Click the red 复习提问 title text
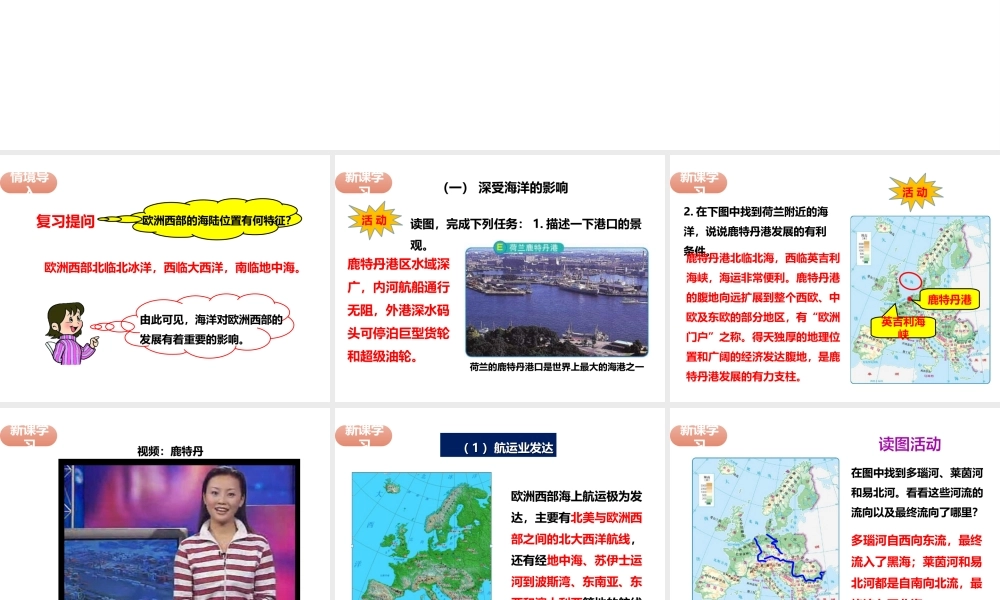 [x=65, y=221]
